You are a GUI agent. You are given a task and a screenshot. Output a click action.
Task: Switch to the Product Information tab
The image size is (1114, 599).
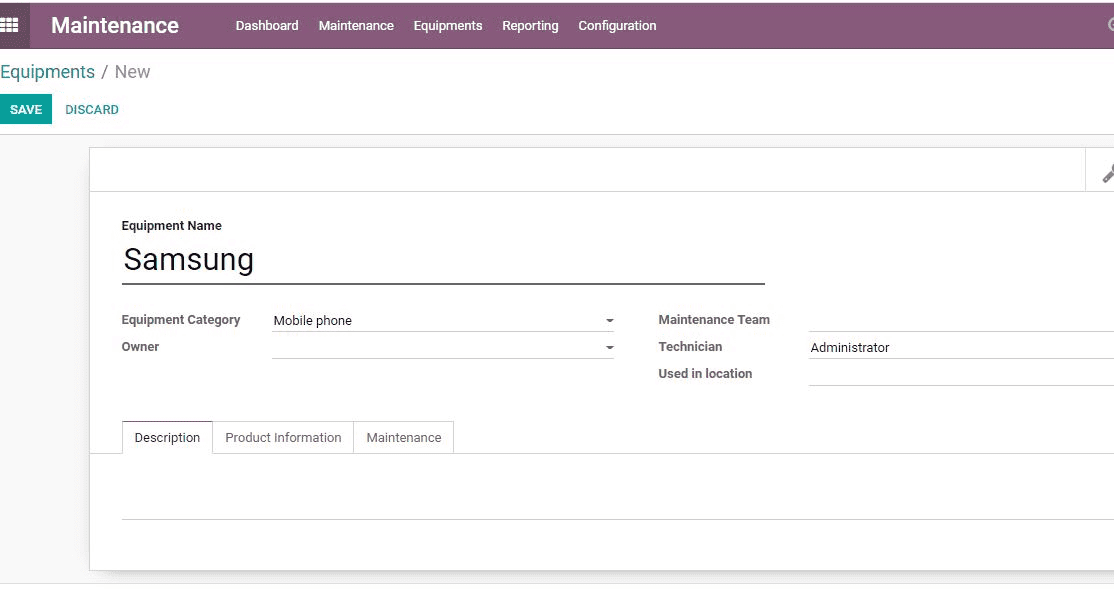[283, 438]
